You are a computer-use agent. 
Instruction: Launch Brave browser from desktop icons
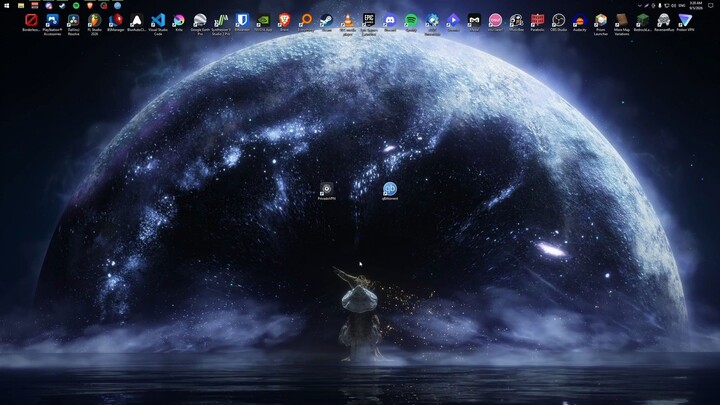coord(285,22)
